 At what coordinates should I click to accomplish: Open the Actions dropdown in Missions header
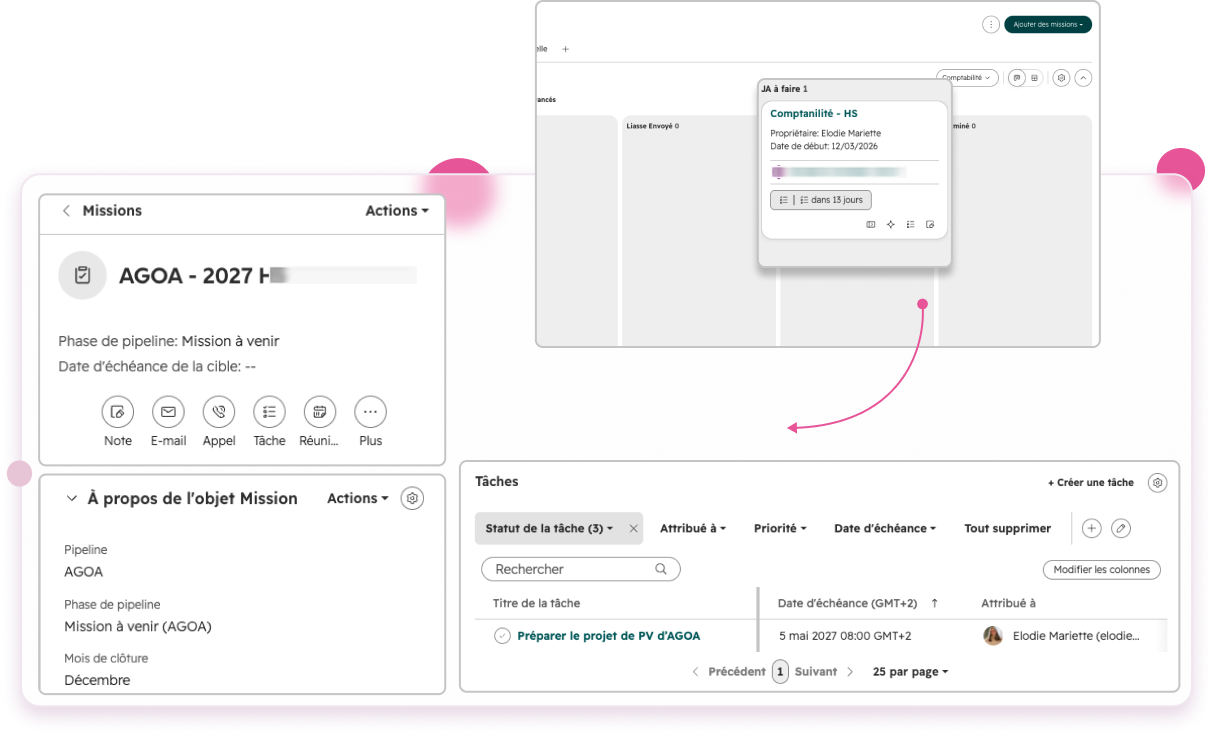397,211
